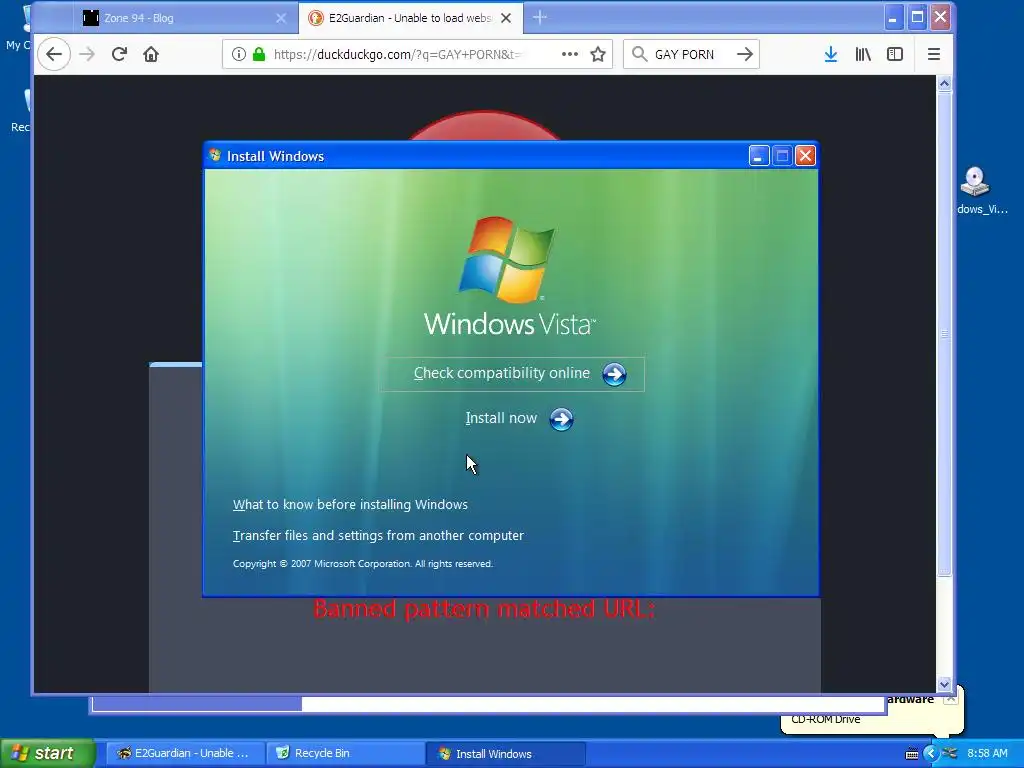Select Install Windows taskbar button
Image resolution: width=1024 pixels, height=768 pixels.
point(505,753)
